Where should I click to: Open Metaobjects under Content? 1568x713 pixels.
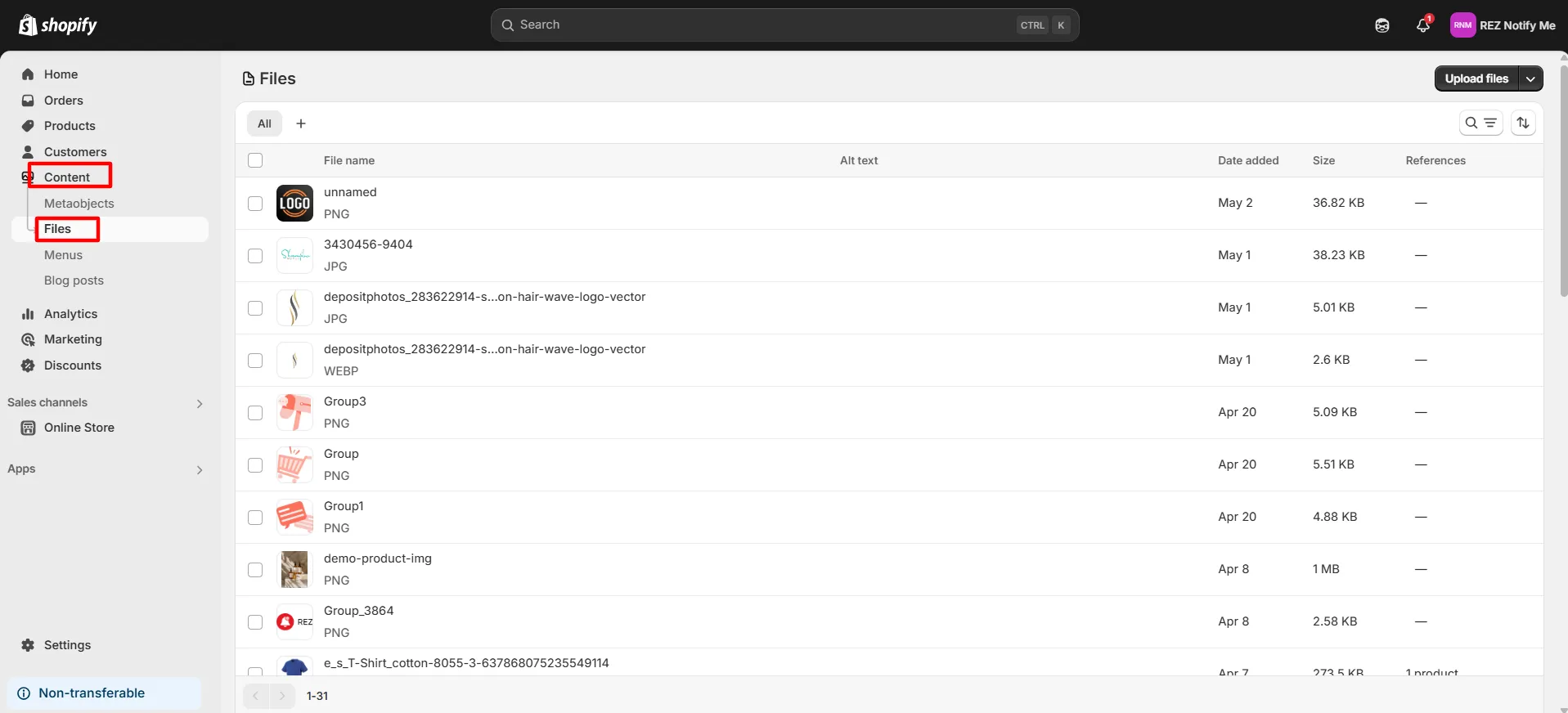coord(79,204)
